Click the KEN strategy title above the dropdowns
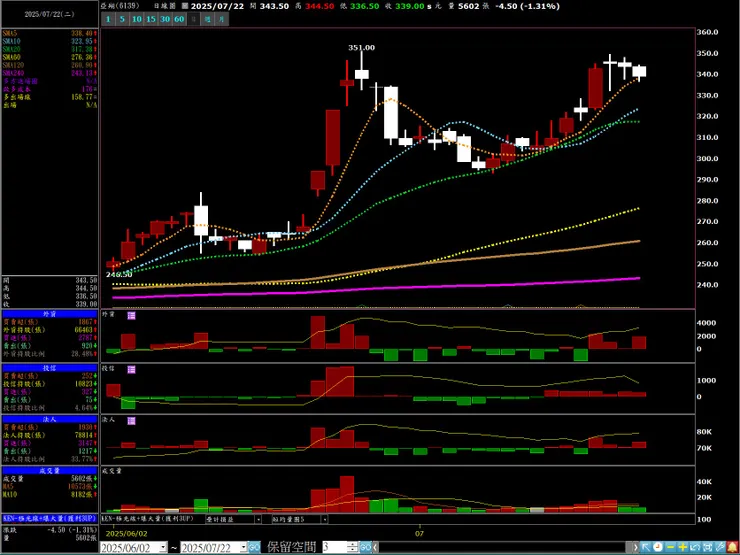 148,518
